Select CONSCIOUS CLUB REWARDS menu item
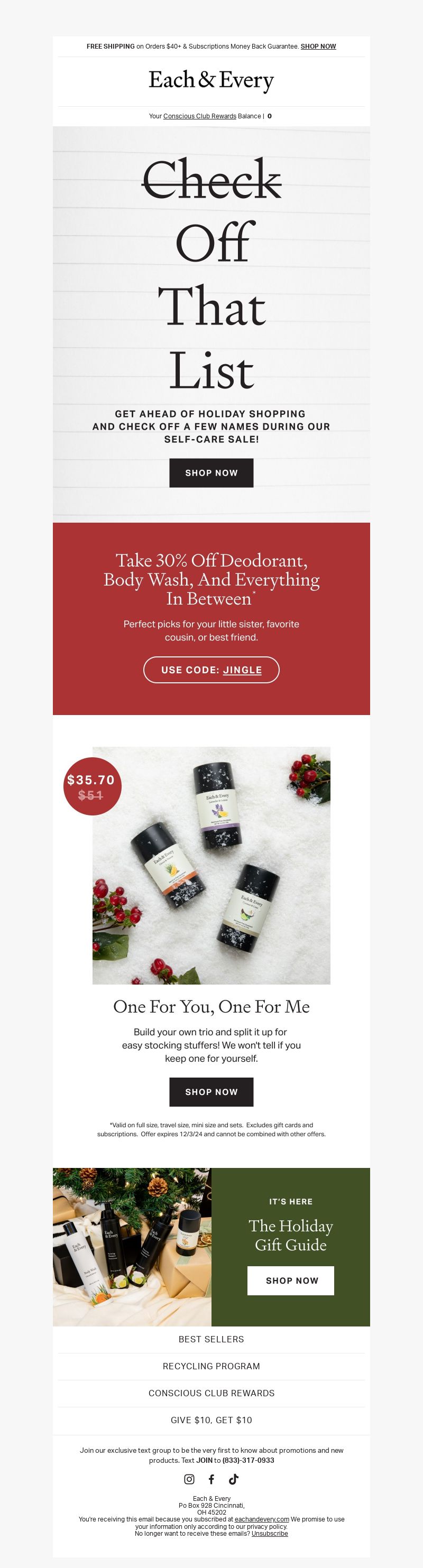The height and width of the screenshot is (1568, 423). click(x=211, y=1393)
